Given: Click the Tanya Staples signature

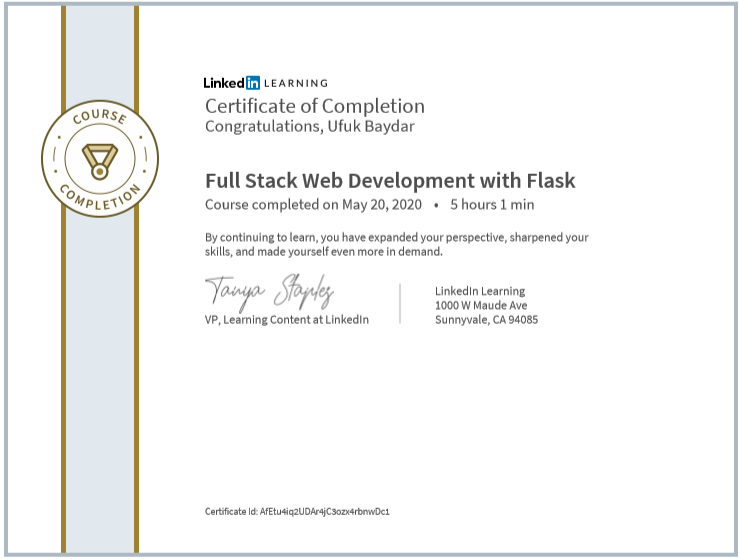Looking at the screenshot, I should 269,292.
